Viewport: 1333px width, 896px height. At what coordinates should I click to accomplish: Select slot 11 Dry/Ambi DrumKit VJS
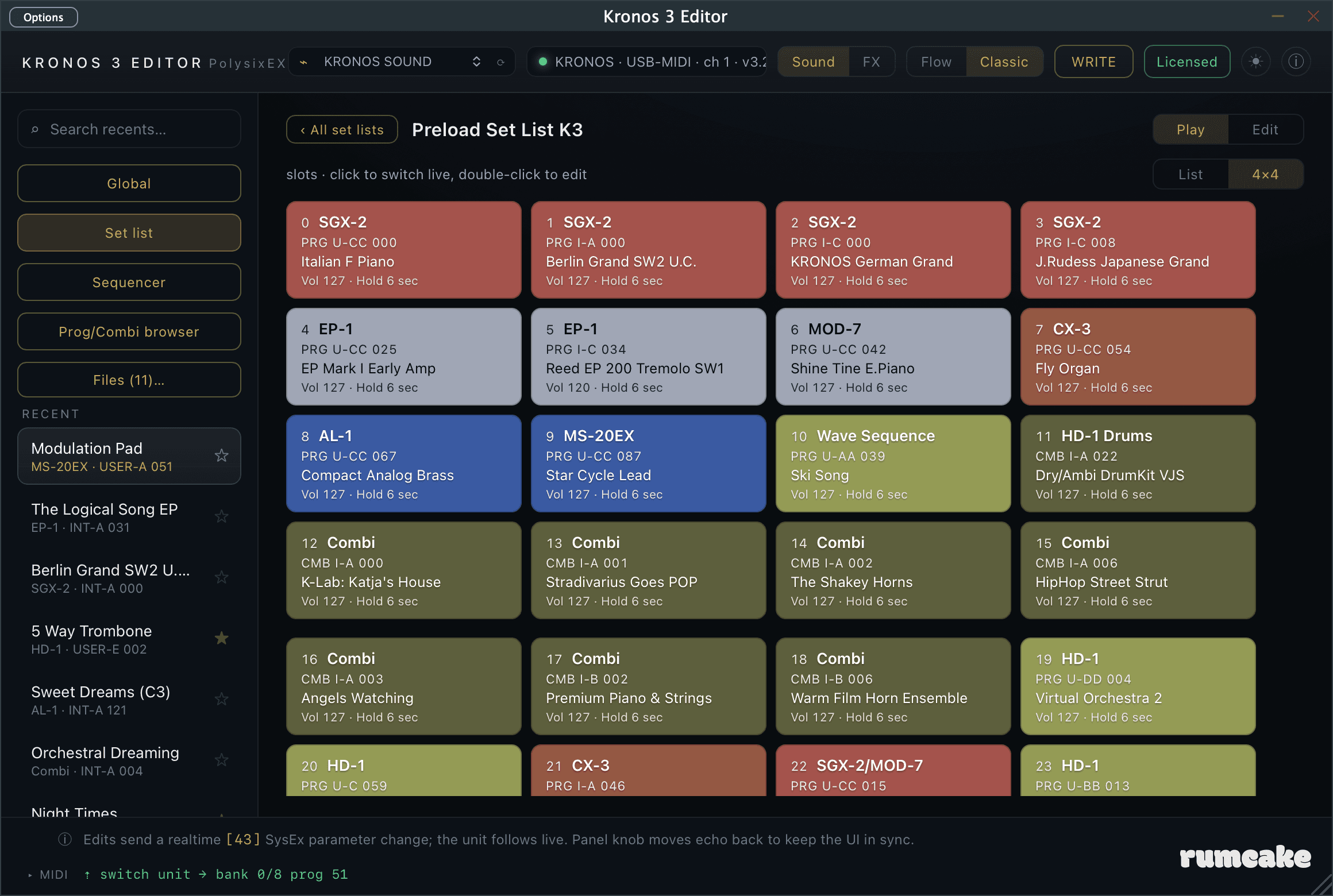(1138, 464)
